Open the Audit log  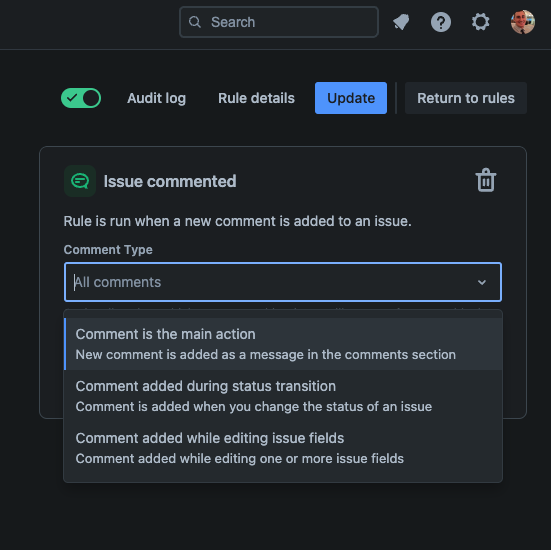[x=156, y=98]
